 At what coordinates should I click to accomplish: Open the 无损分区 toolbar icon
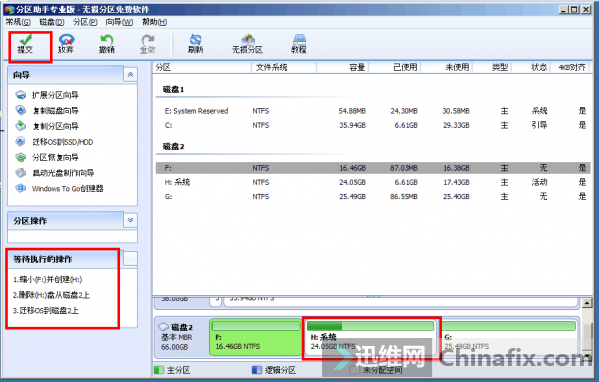pyautogui.click(x=248, y=39)
